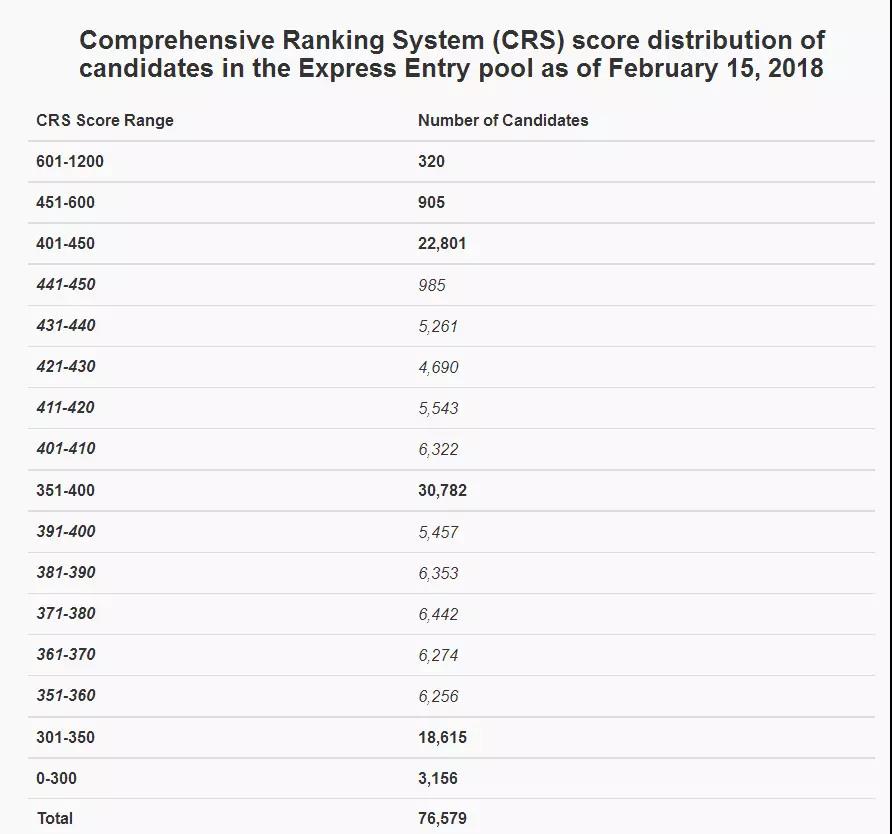
Task: Click the Number of Candidates column header
Action: click(x=503, y=120)
